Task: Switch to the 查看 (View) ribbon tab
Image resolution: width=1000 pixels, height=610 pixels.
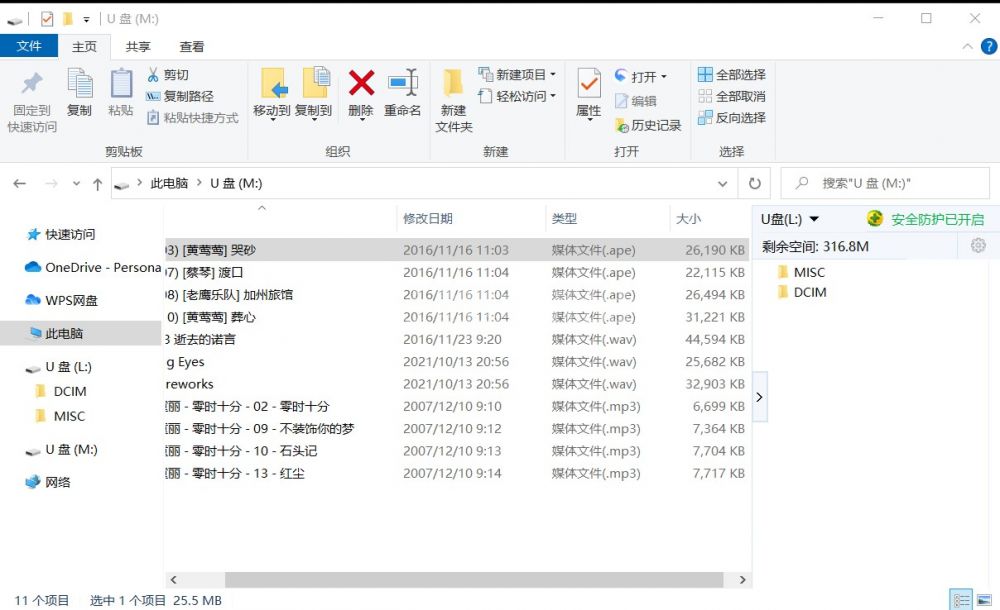Action: click(x=192, y=47)
